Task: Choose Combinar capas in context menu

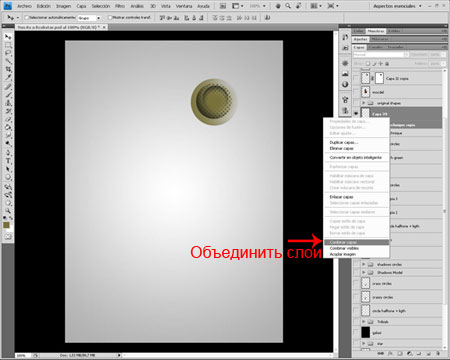Action: click(x=356, y=242)
